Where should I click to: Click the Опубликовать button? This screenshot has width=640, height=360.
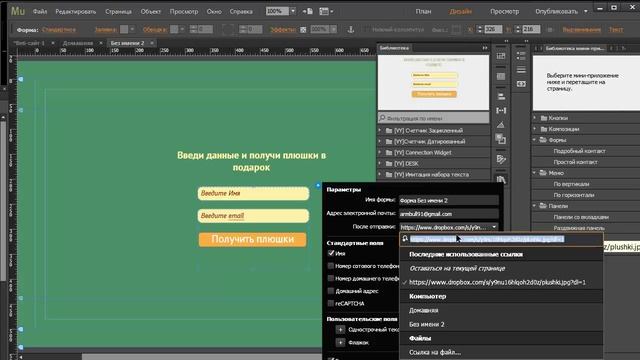556,11
